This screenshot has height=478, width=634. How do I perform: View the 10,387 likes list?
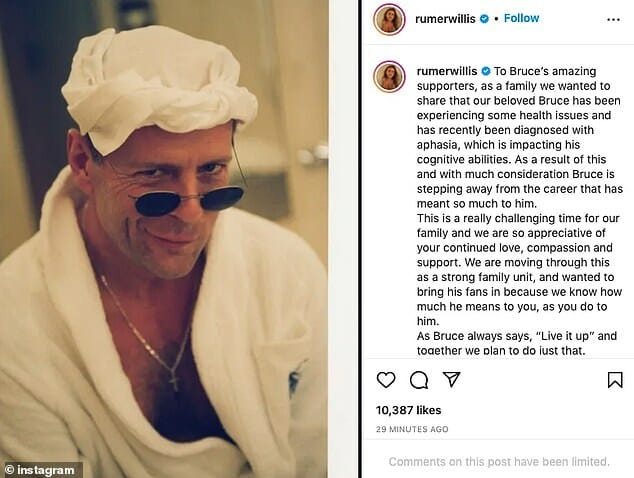coord(408,410)
